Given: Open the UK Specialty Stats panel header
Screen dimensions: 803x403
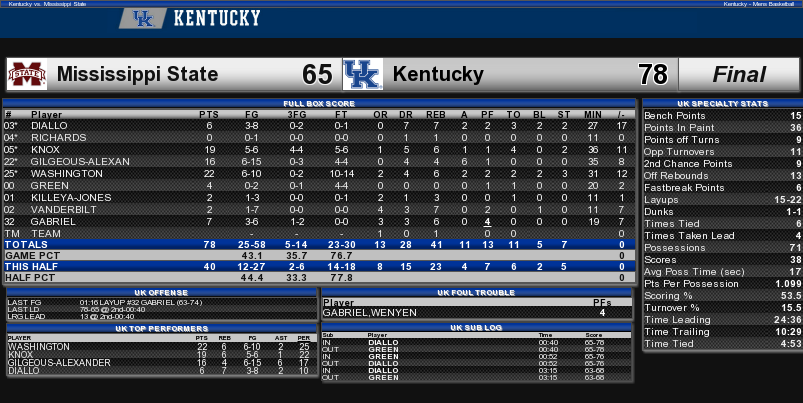Looking at the screenshot, I should pos(723,103).
